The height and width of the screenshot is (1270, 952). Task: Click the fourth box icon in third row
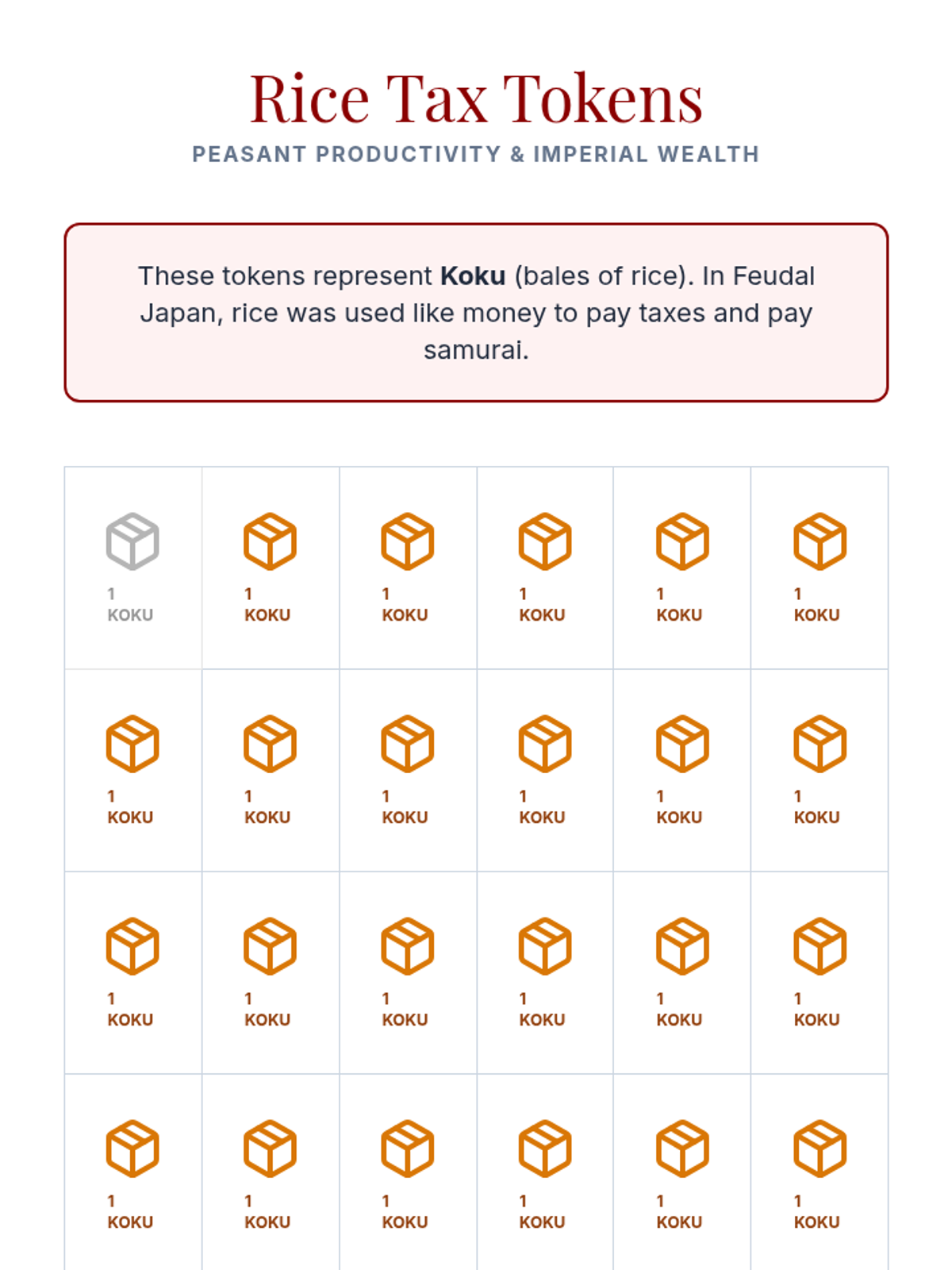544,946
